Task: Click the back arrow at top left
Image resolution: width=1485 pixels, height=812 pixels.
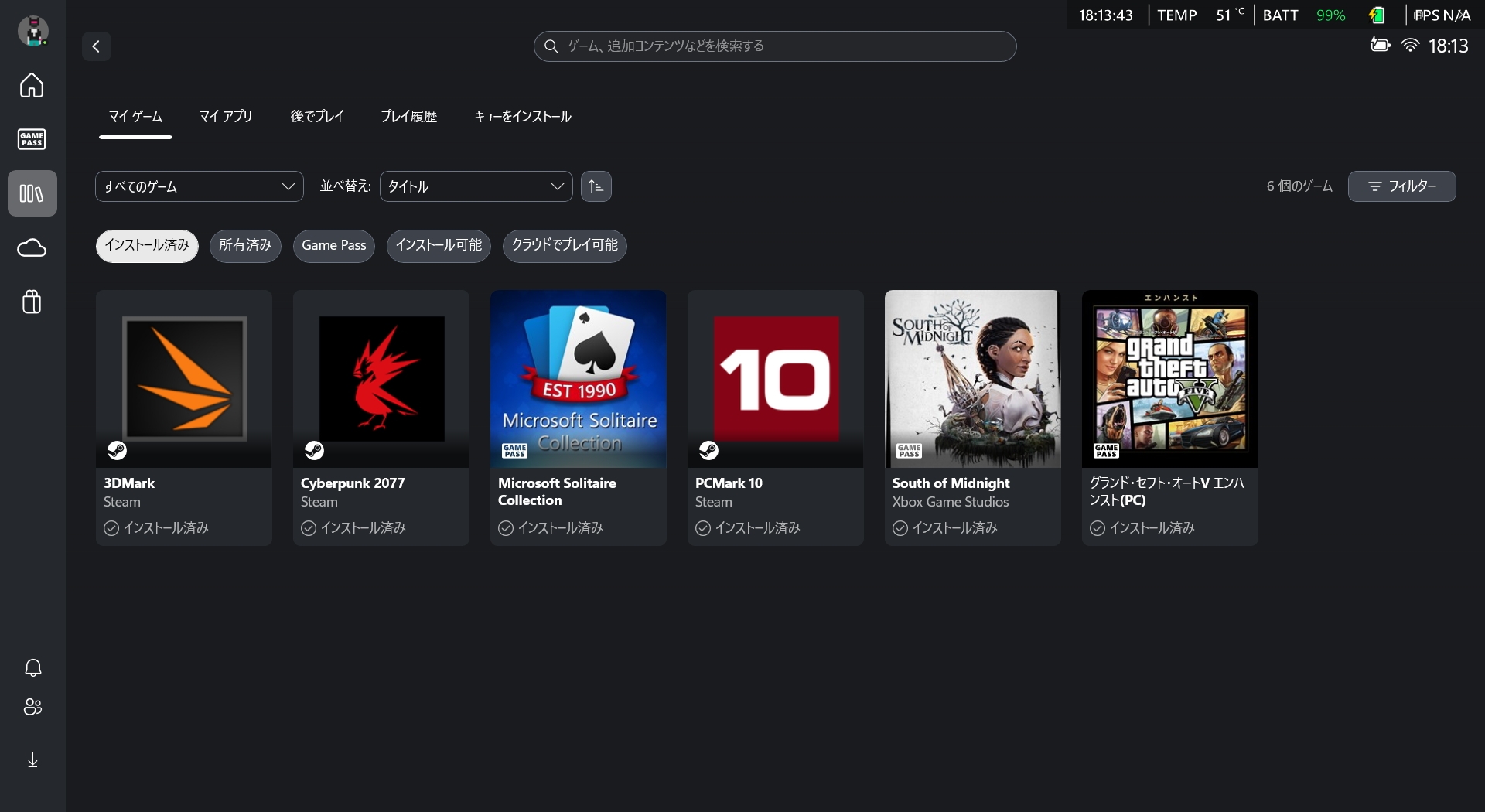Action: (x=96, y=46)
